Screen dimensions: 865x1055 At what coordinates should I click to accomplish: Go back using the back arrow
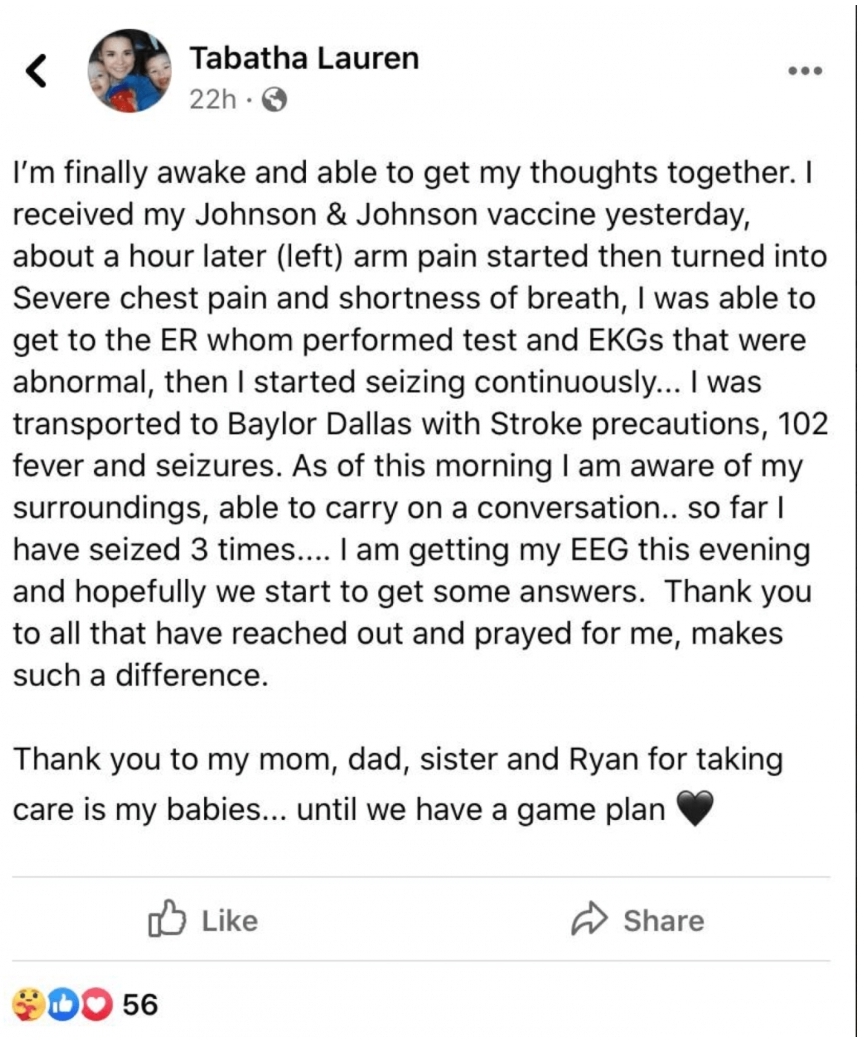(37, 70)
